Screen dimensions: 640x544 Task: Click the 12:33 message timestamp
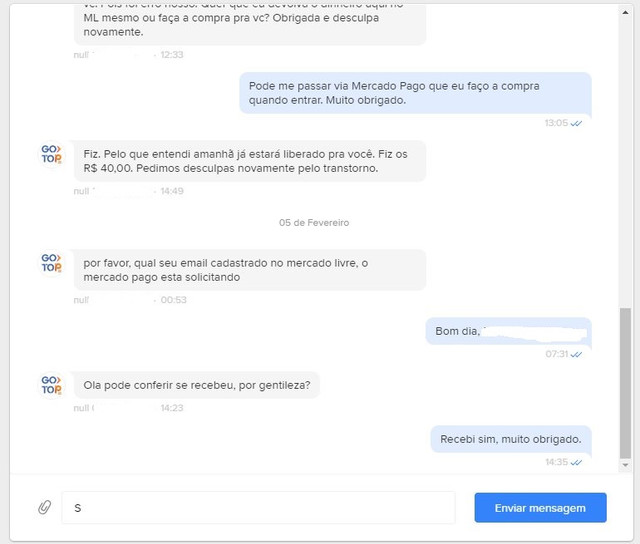click(172, 55)
